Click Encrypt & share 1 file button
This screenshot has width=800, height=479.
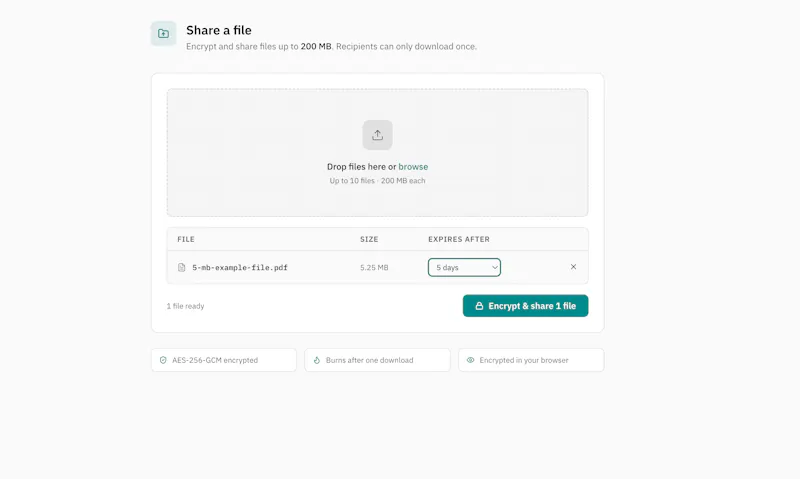[526, 306]
